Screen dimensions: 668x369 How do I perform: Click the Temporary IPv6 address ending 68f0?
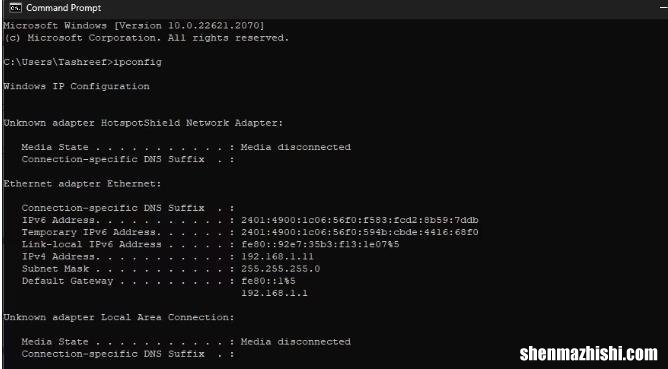click(360, 233)
